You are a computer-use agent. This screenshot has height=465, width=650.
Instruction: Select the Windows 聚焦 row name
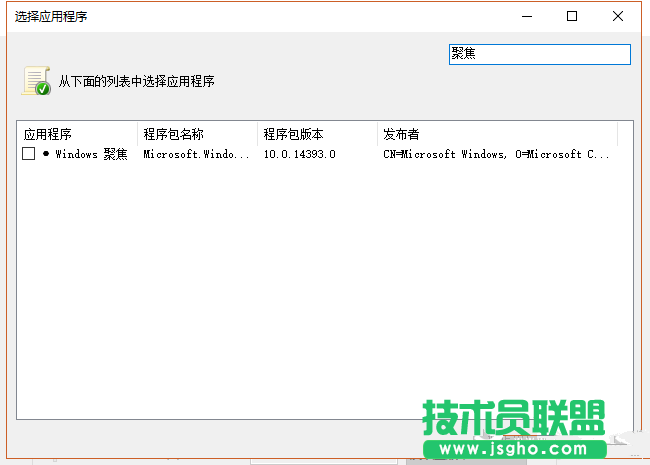point(91,154)
